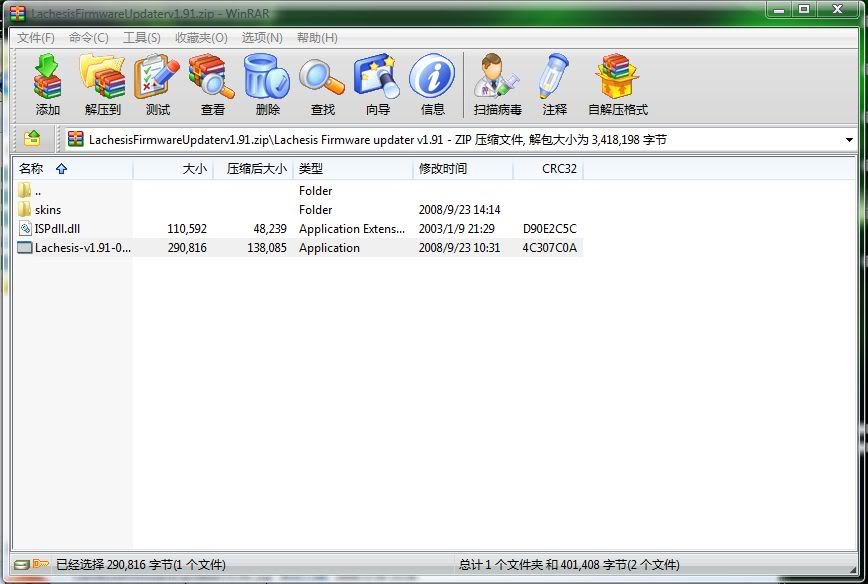Select the skins folder name

(48, 210)
